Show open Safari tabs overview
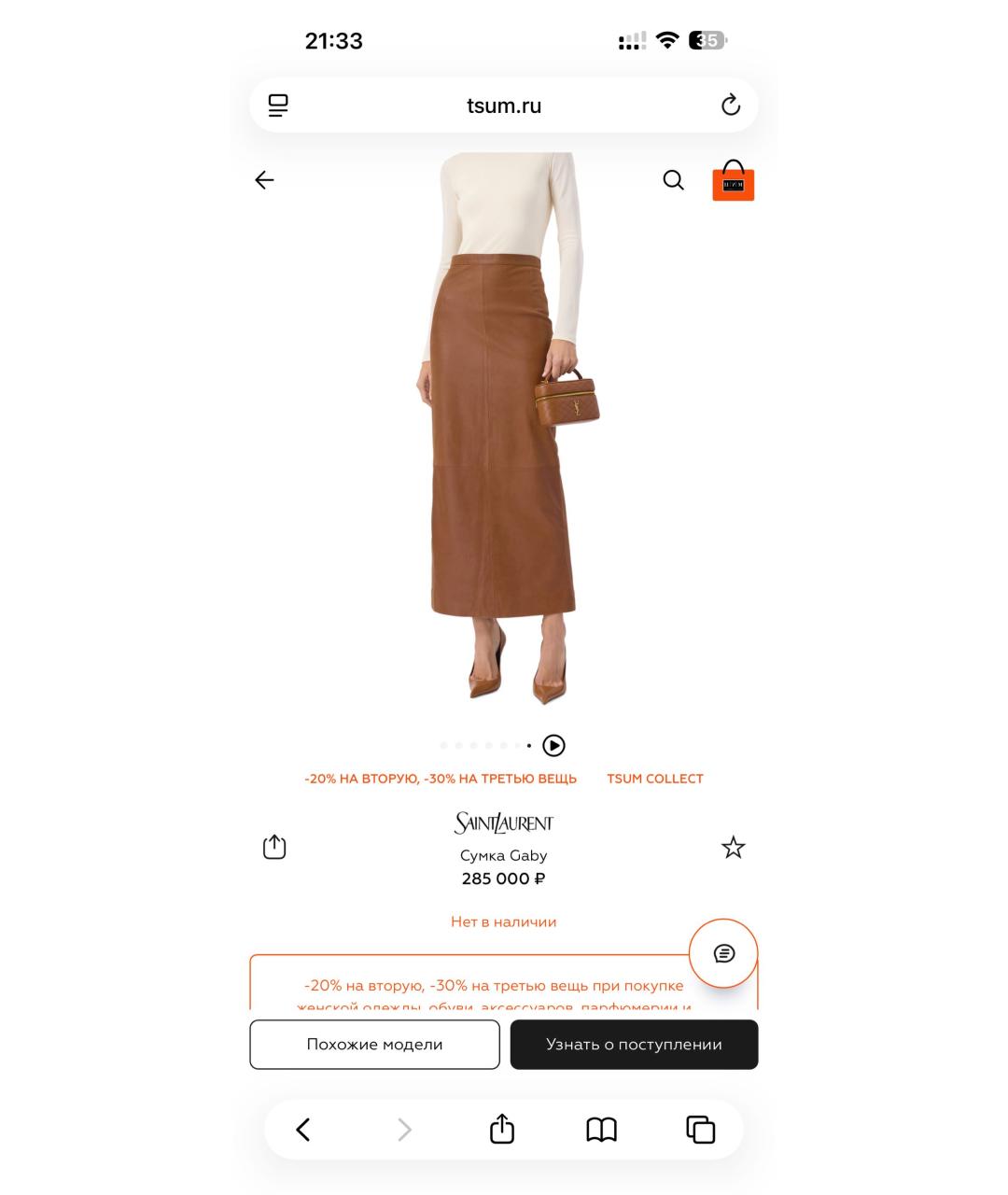The height and width of the screenshot is (1195, 1008). (x=701, y=1130)
